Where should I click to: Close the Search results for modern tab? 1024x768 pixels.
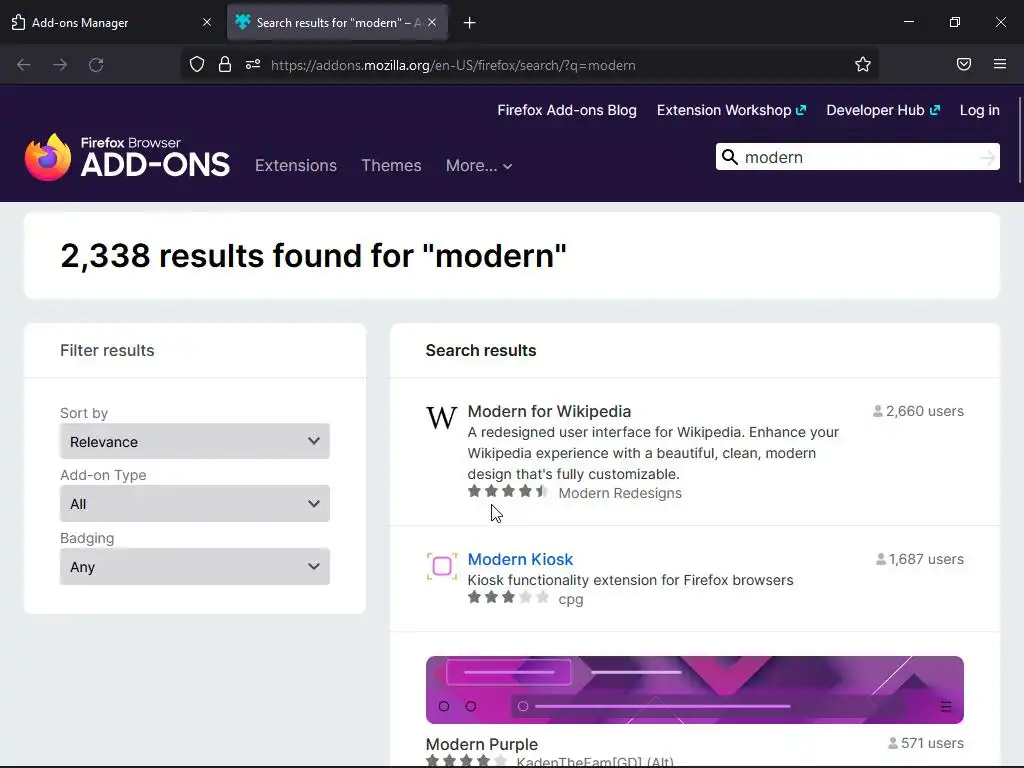pos(432,22)
